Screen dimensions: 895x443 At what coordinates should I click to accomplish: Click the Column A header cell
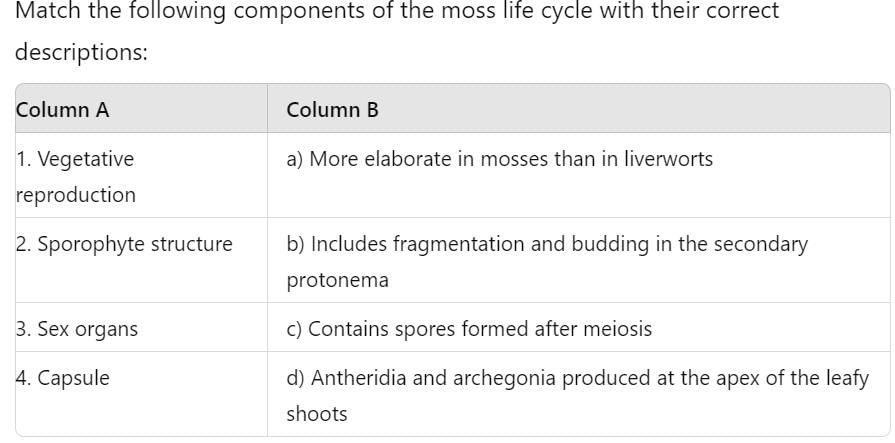coord(142,109)
